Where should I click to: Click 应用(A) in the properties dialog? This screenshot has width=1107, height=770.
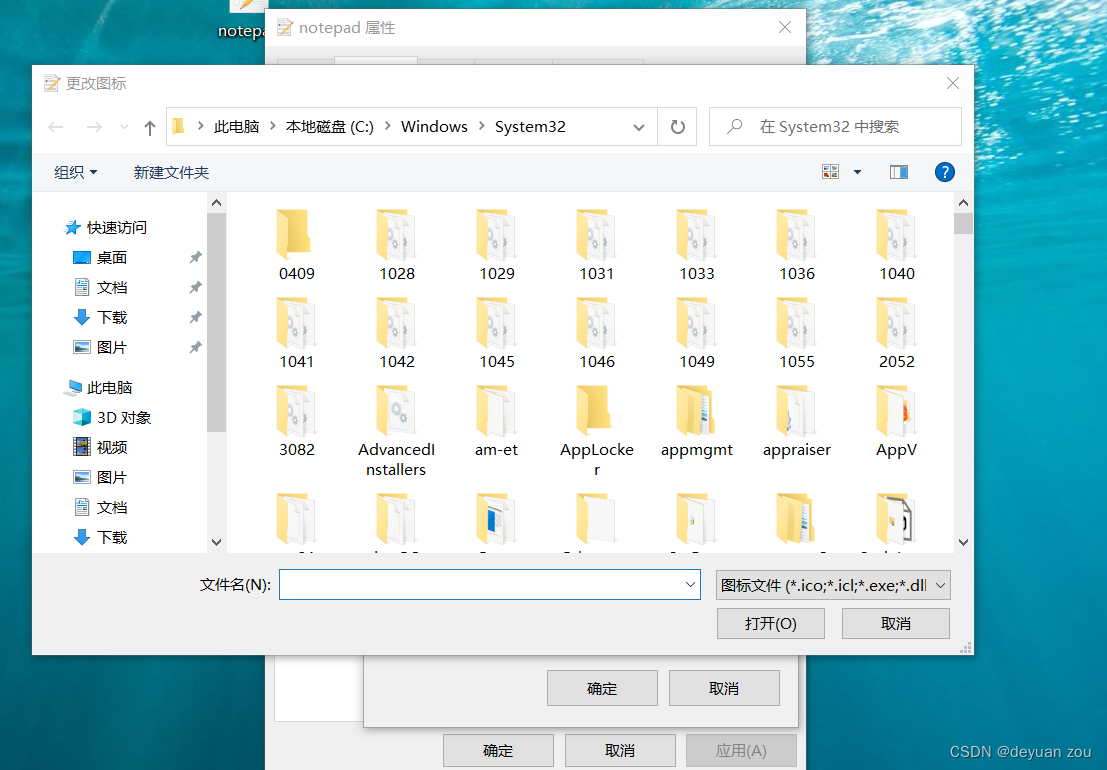(740, 750)
